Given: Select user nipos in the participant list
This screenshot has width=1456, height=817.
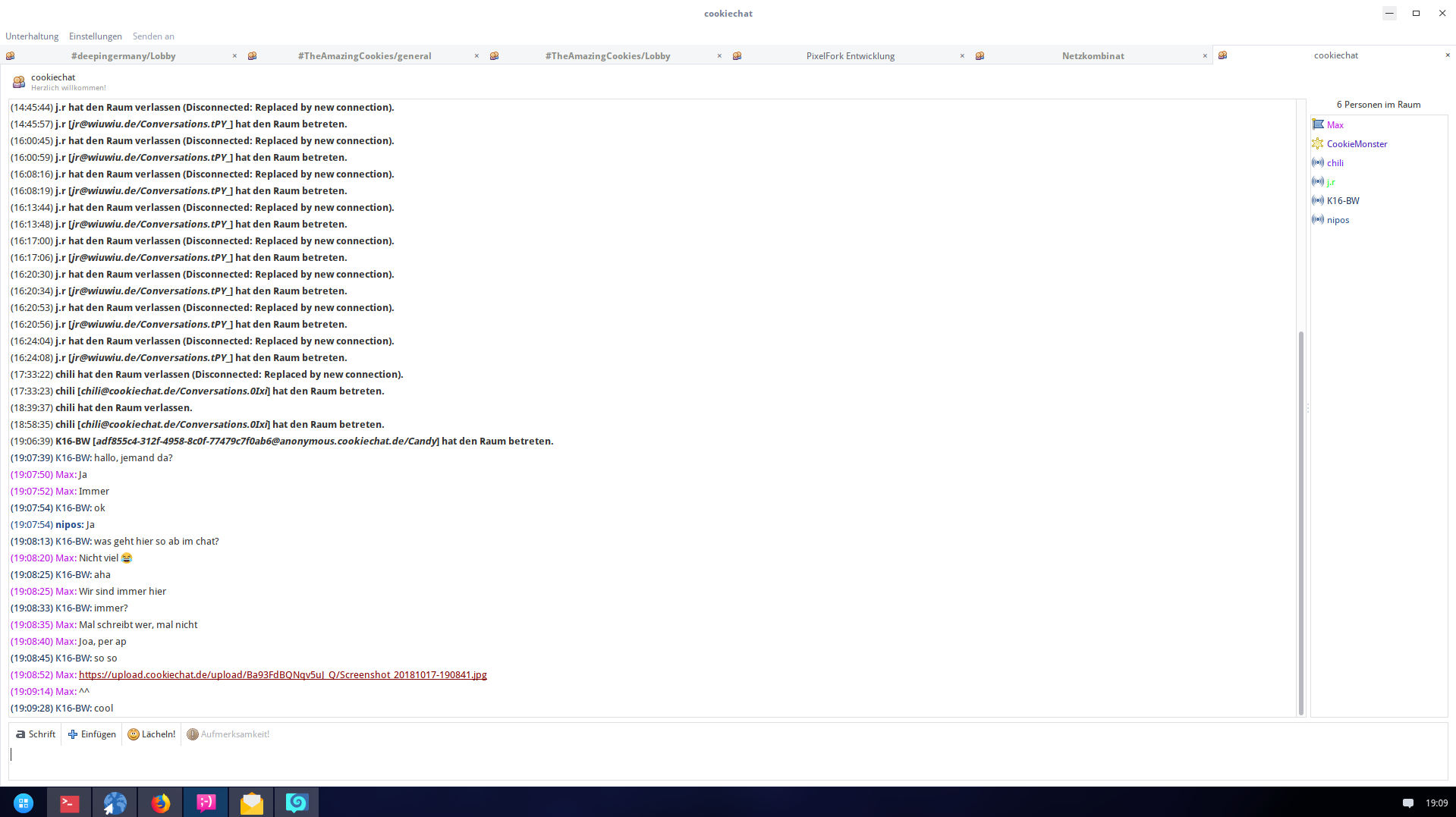Looking at the screenshot, I should coord(1338,220).
